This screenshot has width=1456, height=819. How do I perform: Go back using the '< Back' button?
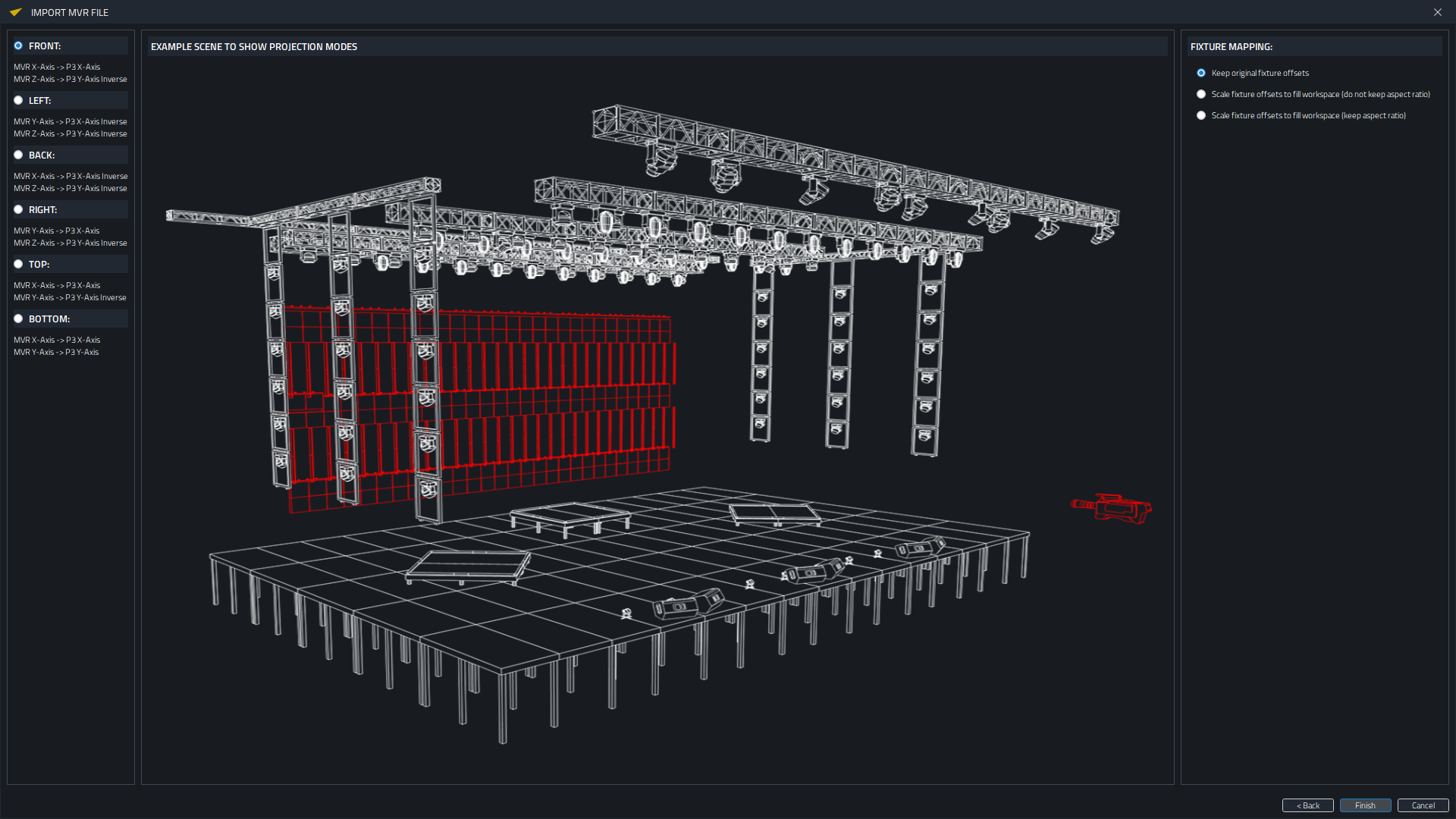tap(1308, 805)
